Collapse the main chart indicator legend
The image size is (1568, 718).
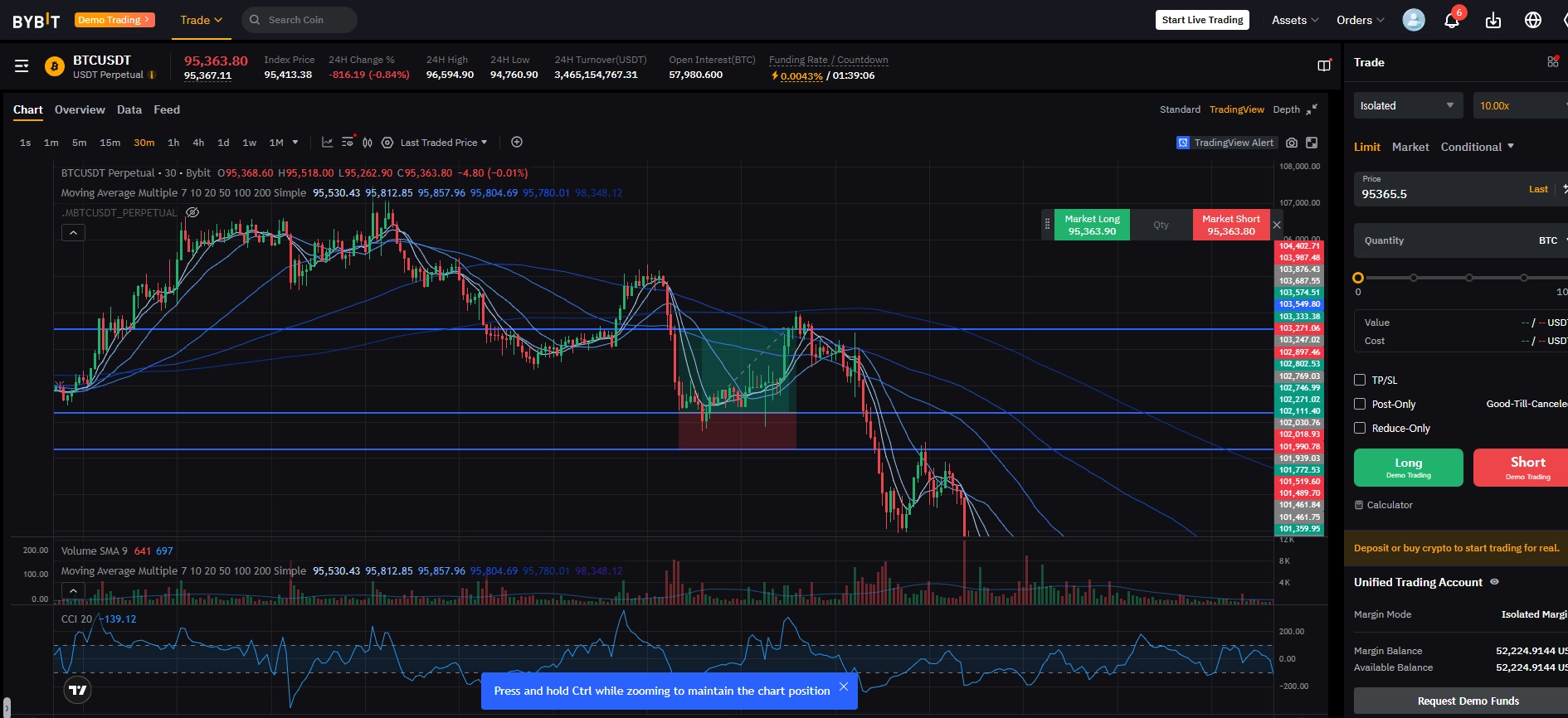pyautogui.click(x=73, y=233)
